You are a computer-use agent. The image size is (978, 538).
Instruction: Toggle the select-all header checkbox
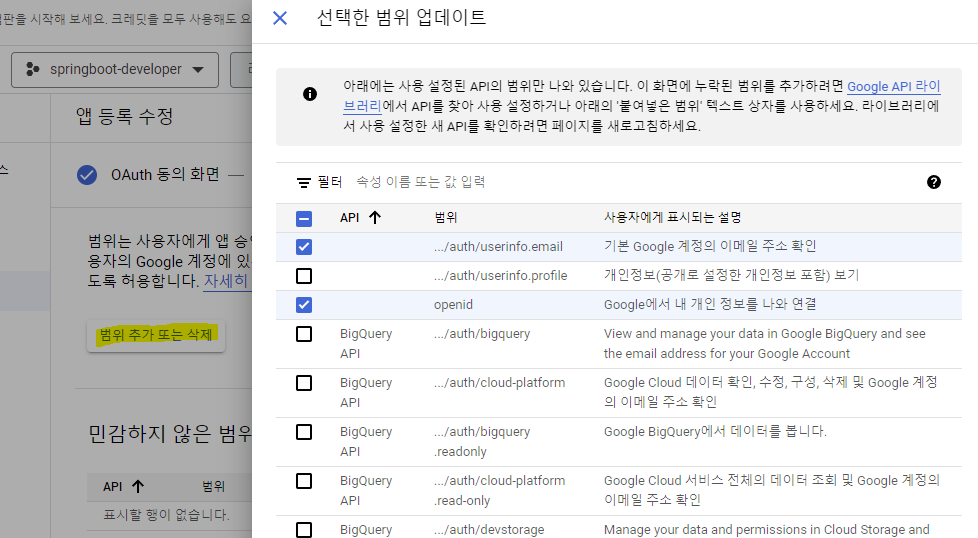(x=304, y=218)
